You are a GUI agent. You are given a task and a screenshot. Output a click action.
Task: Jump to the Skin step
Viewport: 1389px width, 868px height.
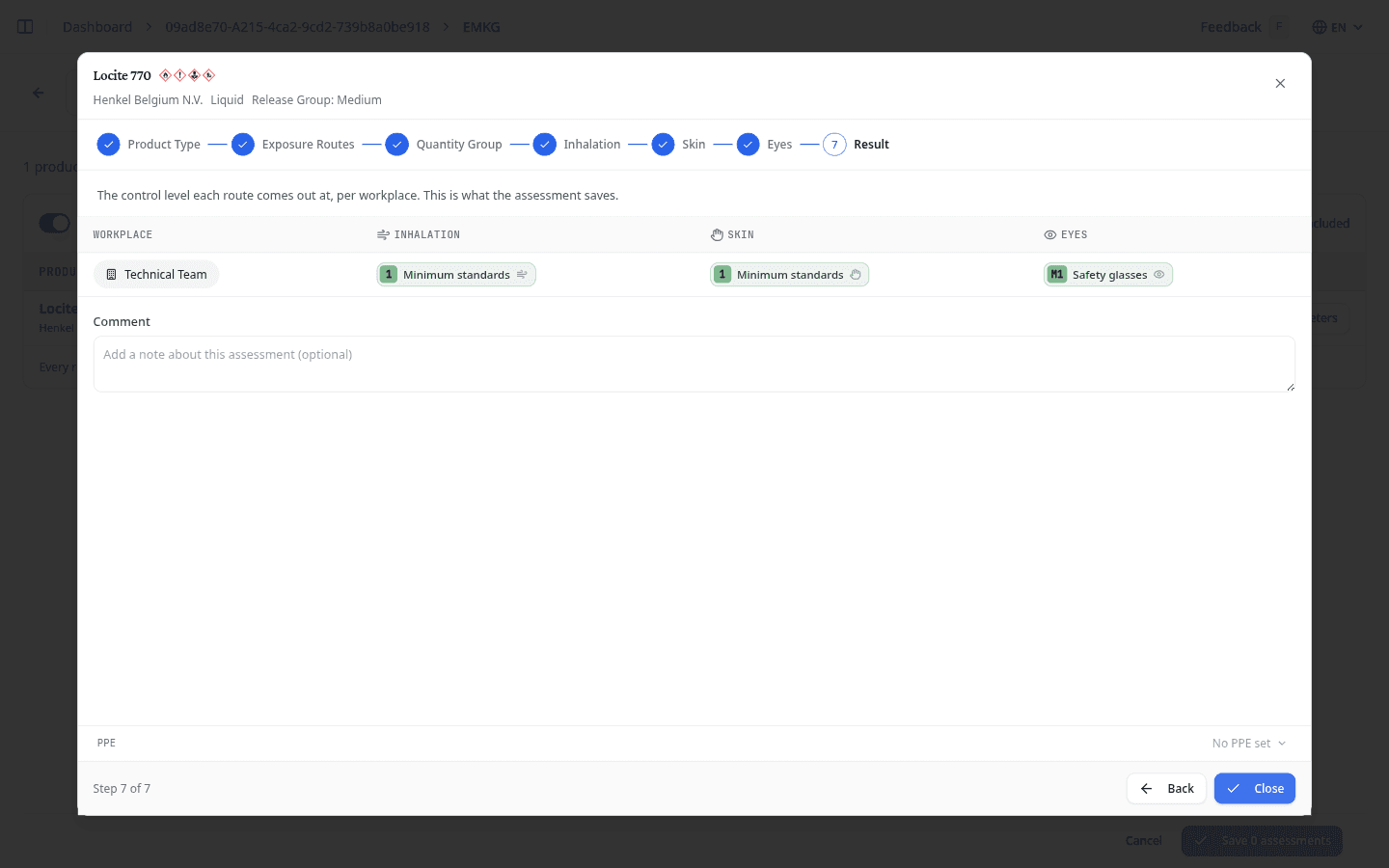click(679, 145)
